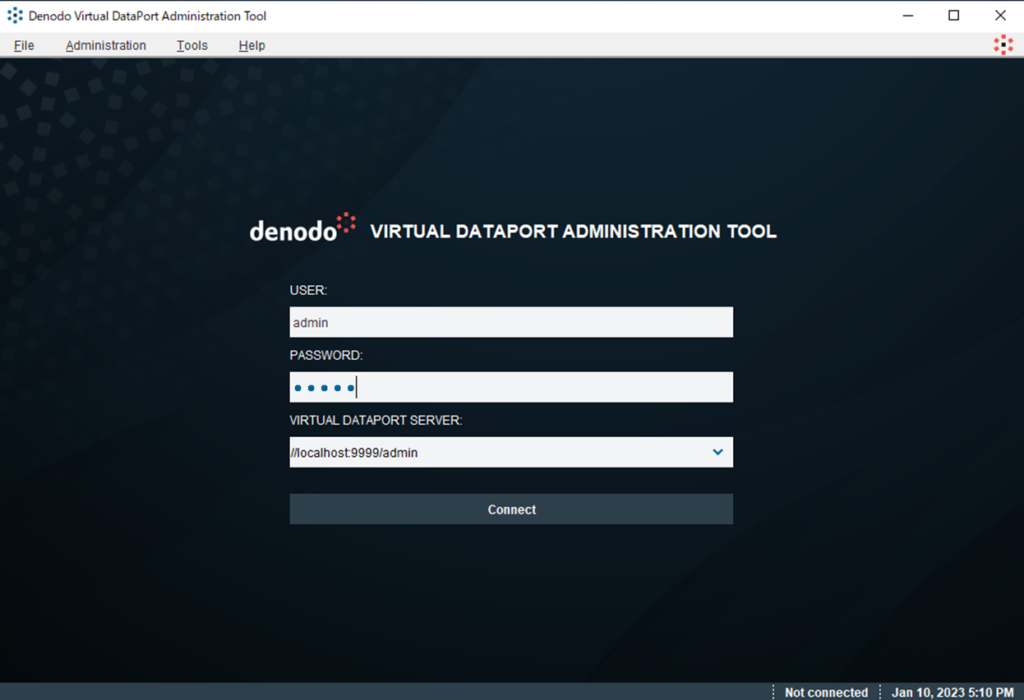
Task: Open the File menu
Action: (x=24, y=45)
